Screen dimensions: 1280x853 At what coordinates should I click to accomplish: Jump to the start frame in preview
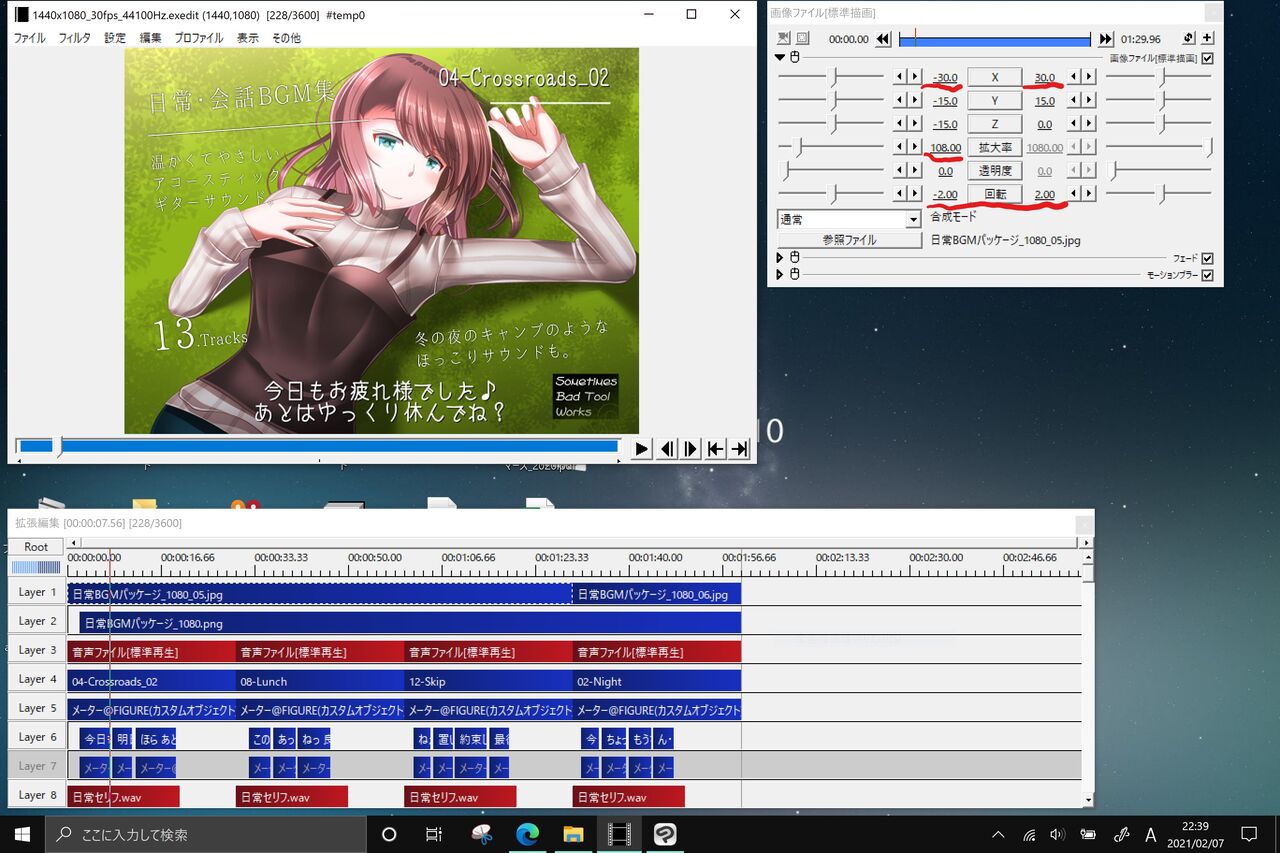tap(715, 449)
